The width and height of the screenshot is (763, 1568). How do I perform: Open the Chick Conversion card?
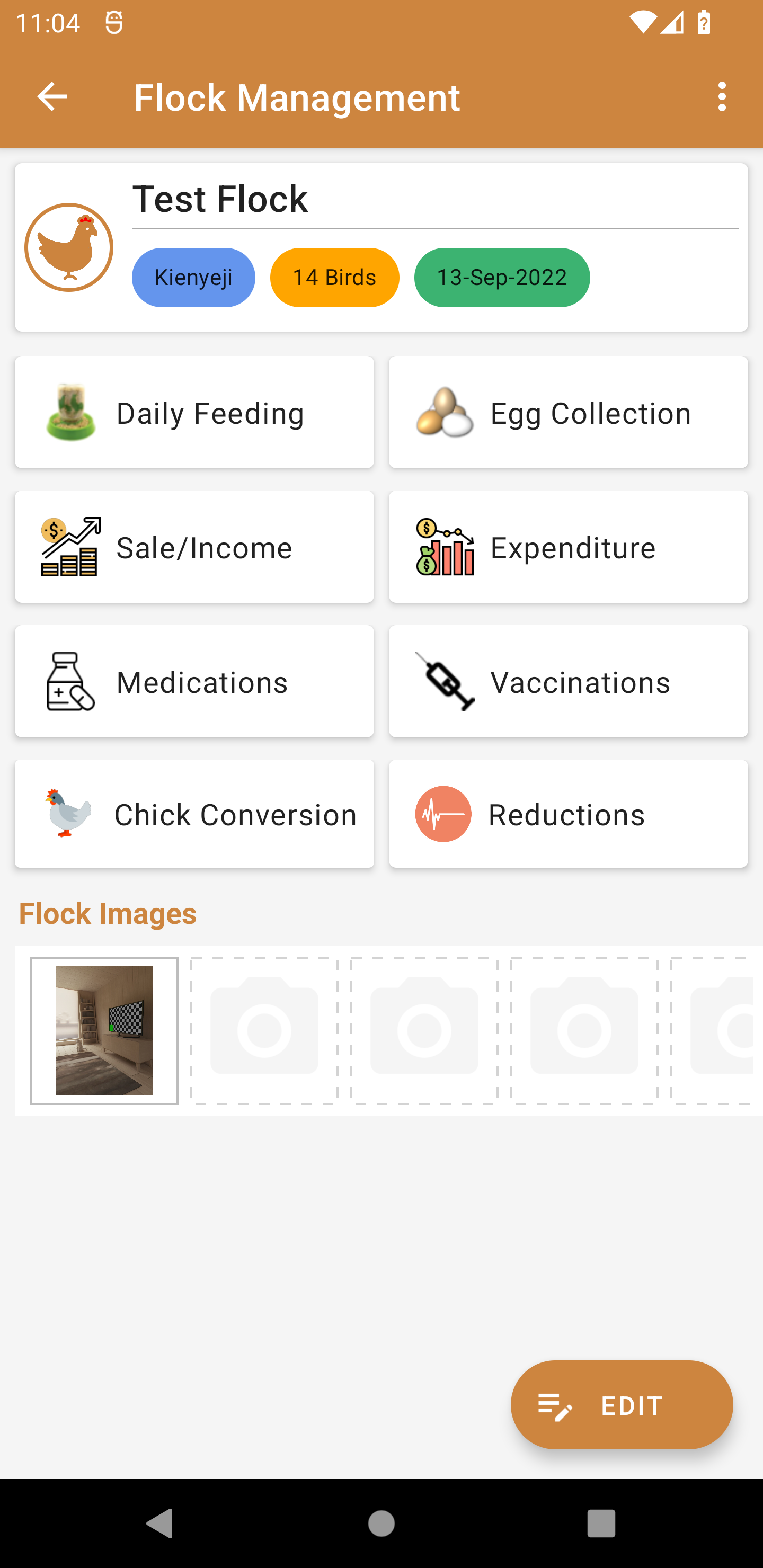(x=194, y=814)
